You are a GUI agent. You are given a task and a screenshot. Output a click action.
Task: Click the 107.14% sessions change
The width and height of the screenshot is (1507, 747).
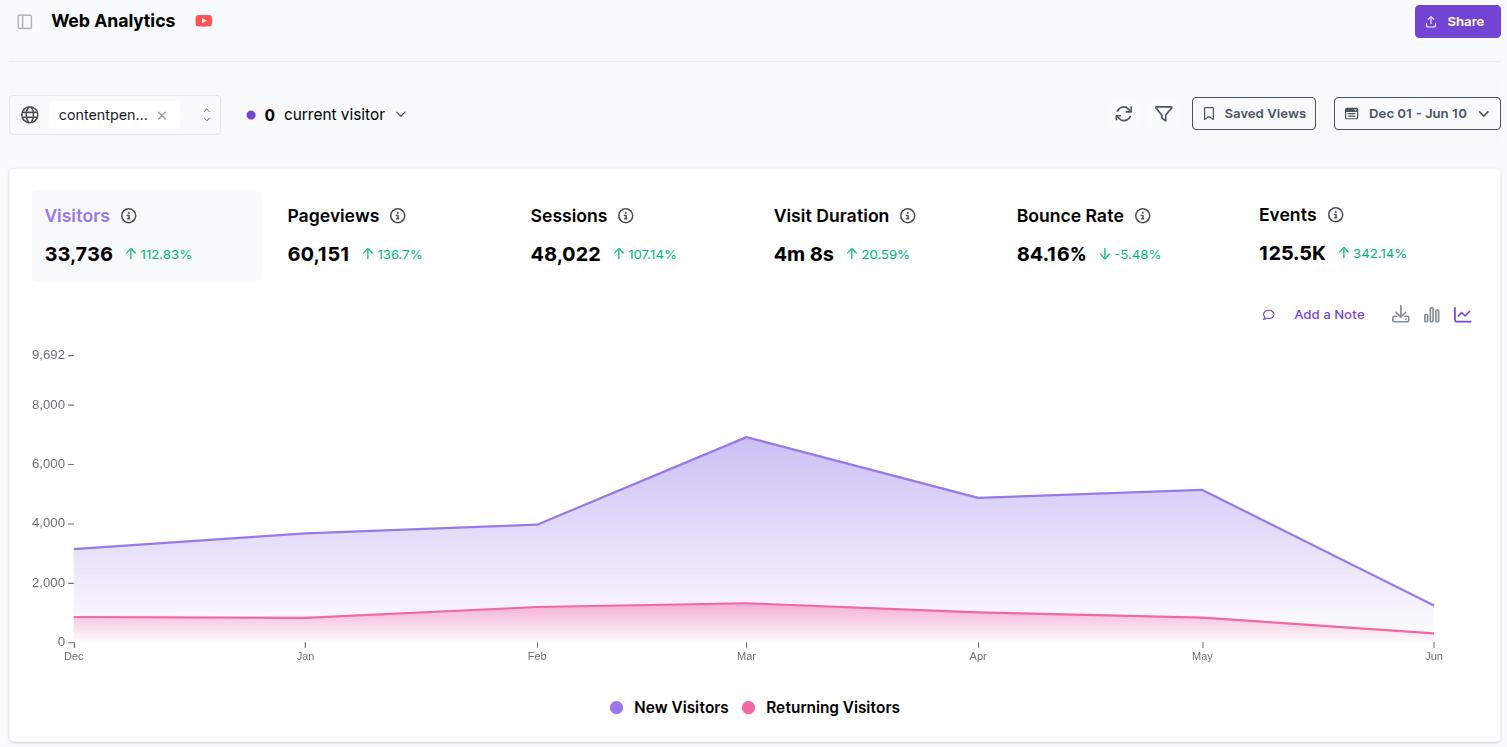645,255
